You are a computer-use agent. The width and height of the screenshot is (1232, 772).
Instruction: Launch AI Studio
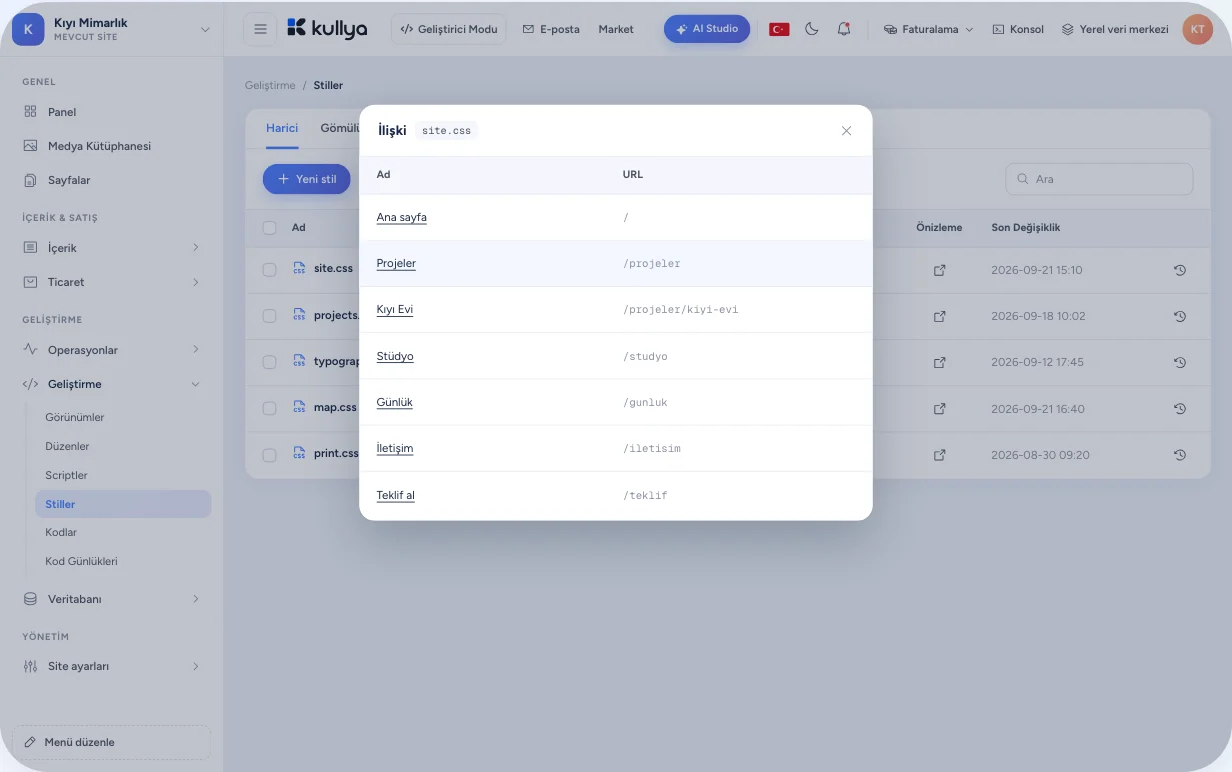[707, 29]
